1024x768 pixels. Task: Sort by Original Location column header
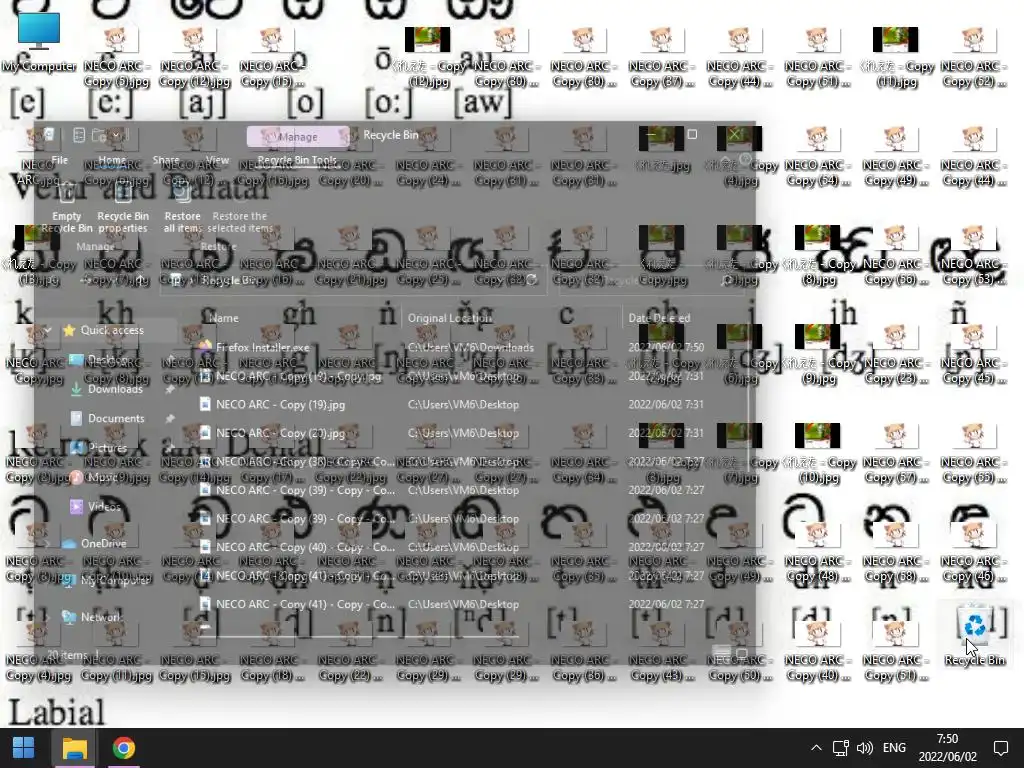449,318
